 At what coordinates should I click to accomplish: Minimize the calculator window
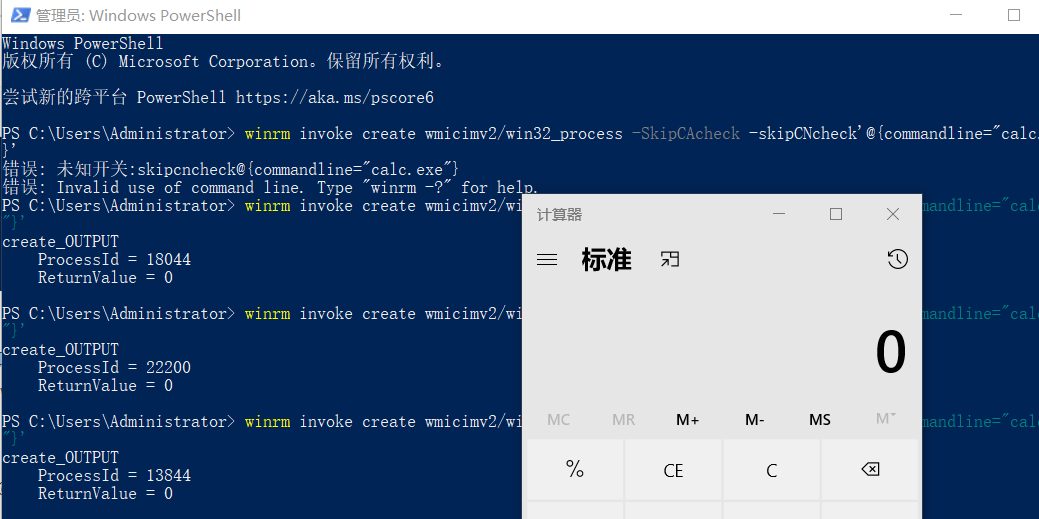click(x=779, y=214)
